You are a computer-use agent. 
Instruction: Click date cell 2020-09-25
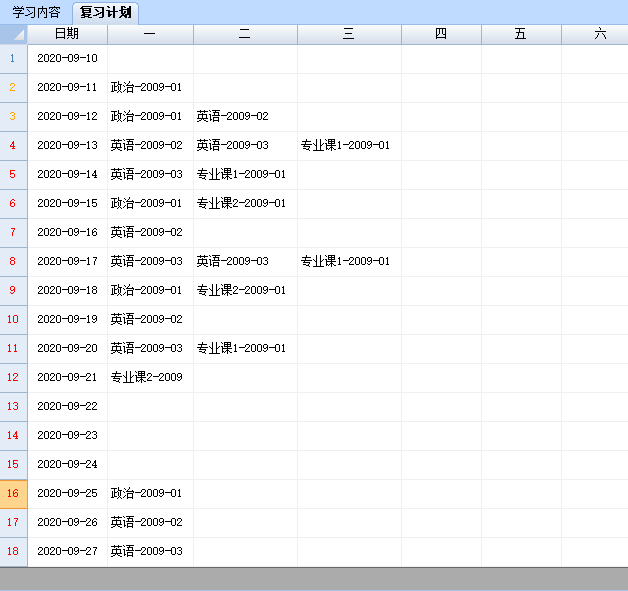[67, 494]
